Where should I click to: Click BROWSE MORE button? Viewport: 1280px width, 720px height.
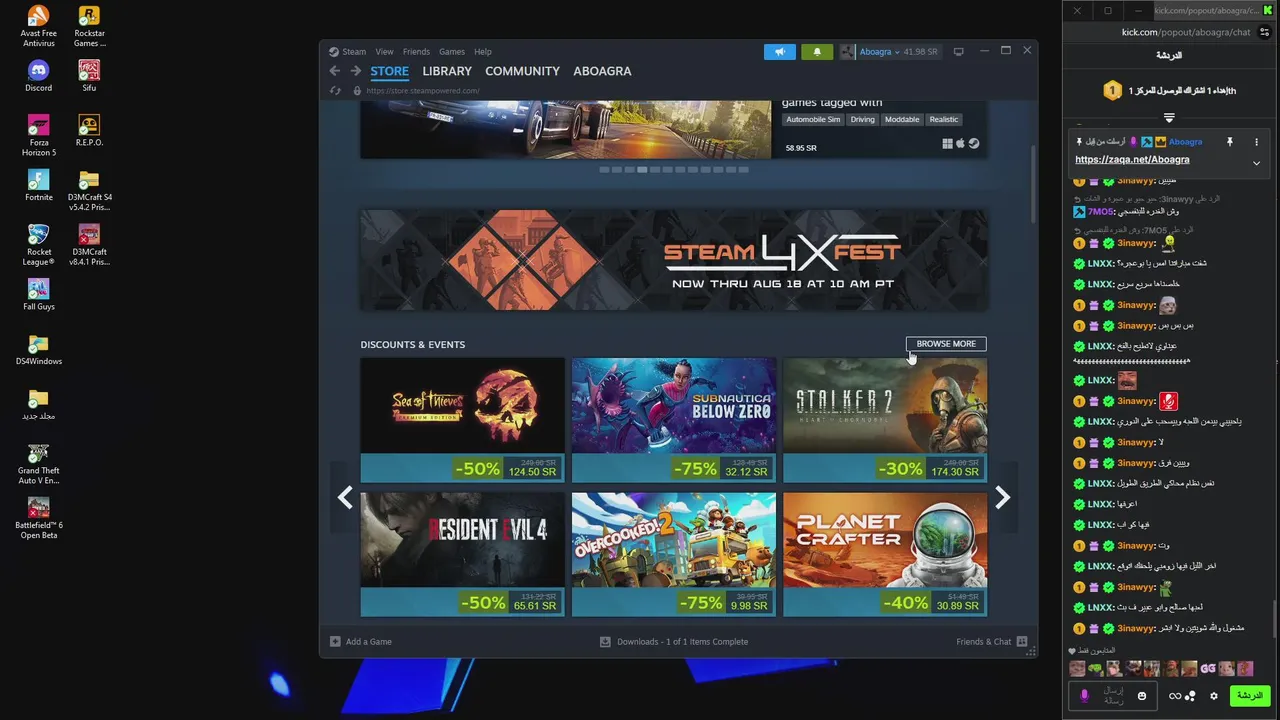tap(946, 344)
